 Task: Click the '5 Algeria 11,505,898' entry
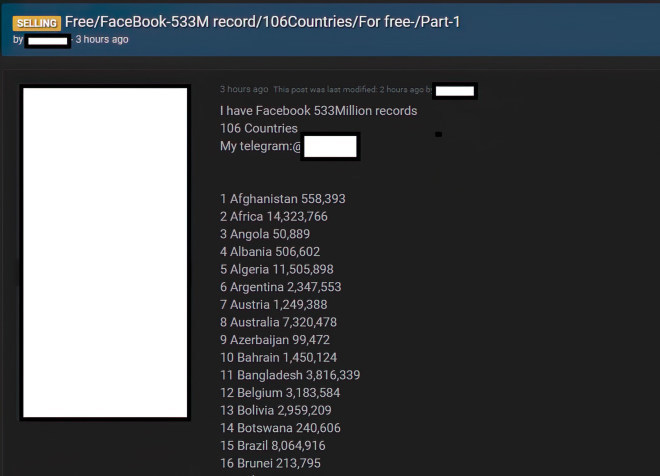tap(276, 269)
